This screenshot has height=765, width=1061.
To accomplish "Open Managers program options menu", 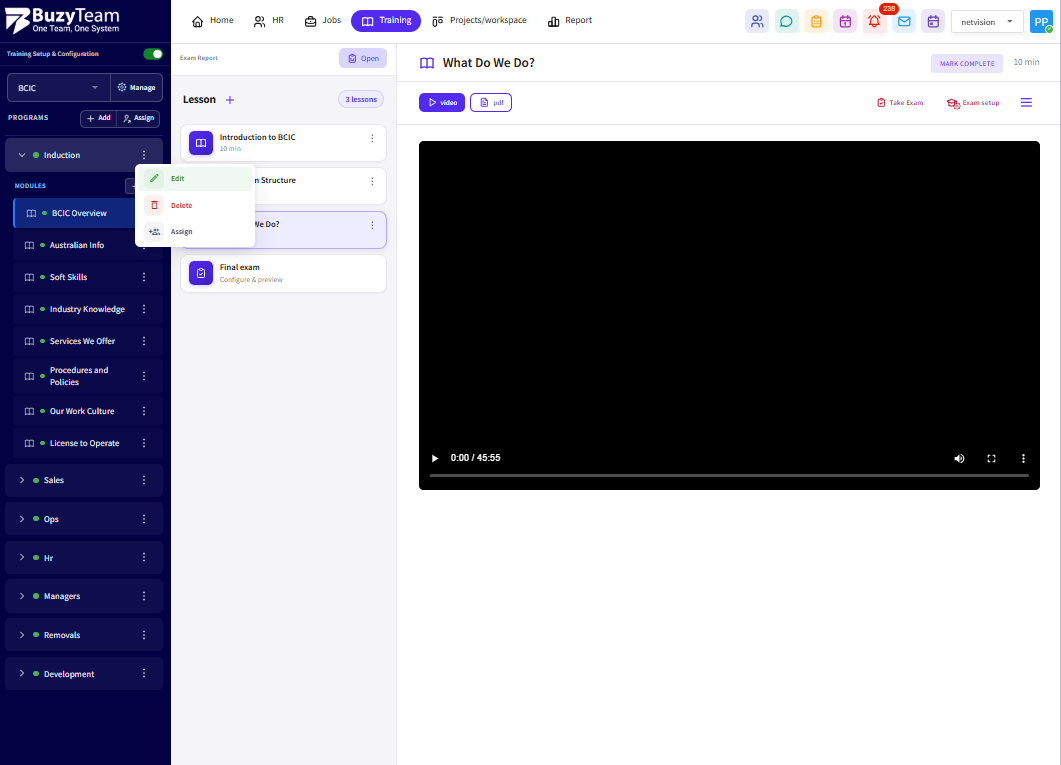I will (x=143, y=596).
